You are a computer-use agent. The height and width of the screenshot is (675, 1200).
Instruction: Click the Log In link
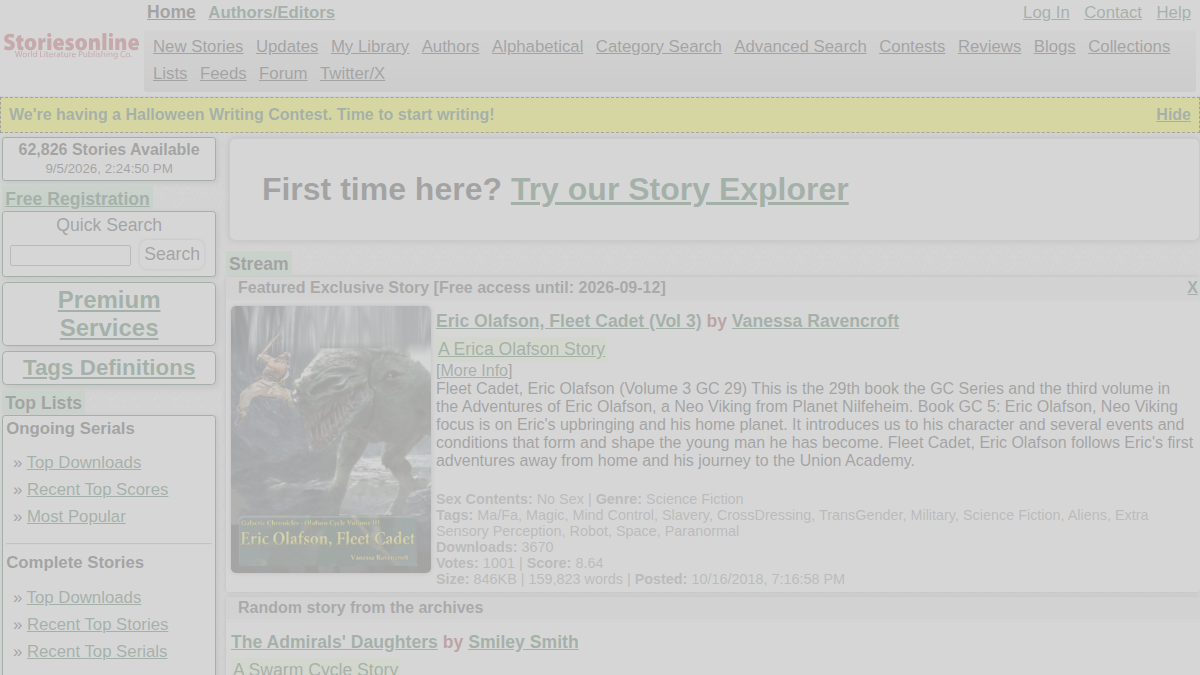pyautogui.click(x=1046, y=12)
